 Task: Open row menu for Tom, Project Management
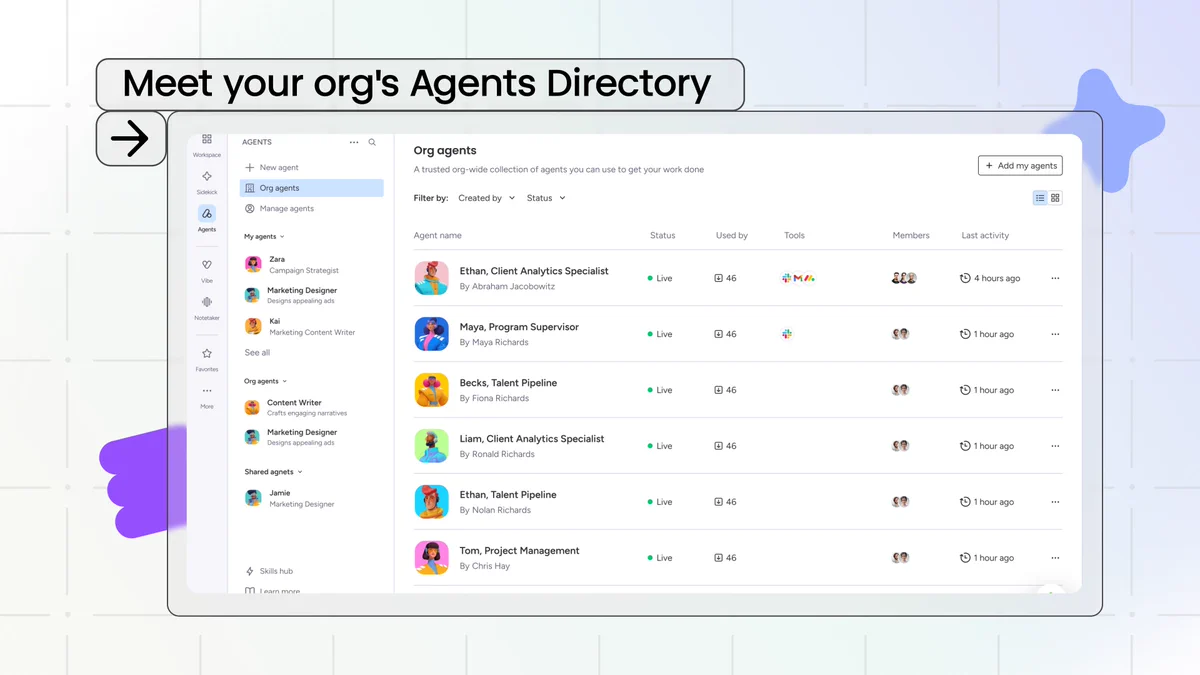[x=1055, y=558]
